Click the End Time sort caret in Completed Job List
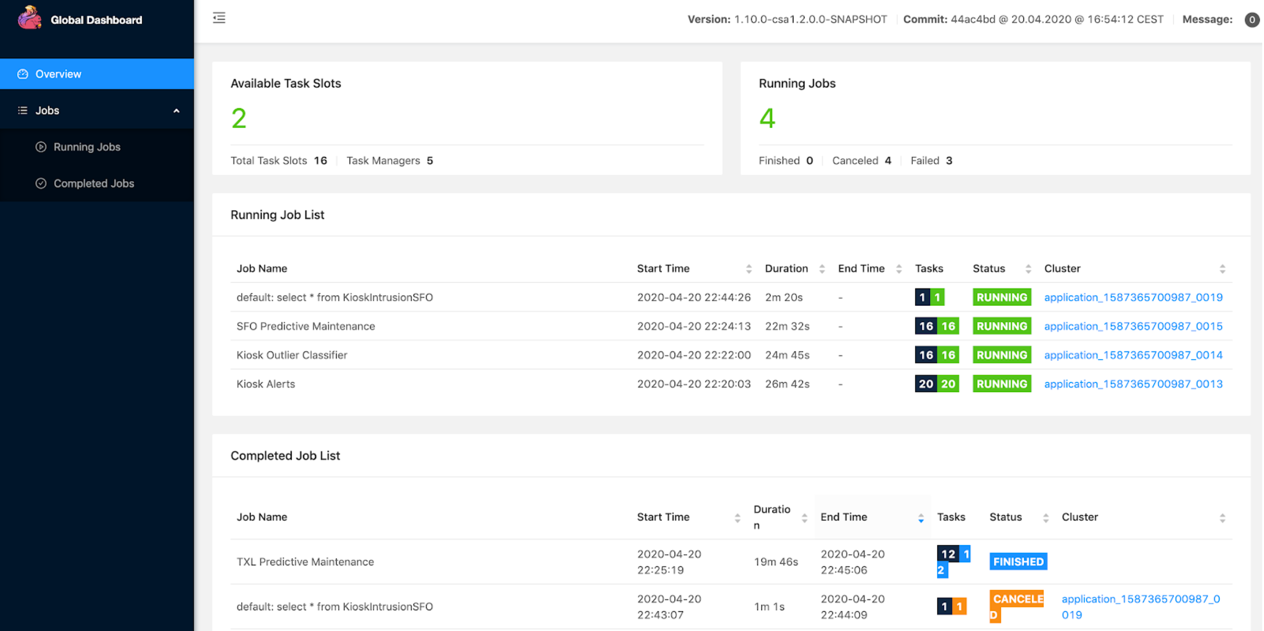 point(920,517)
